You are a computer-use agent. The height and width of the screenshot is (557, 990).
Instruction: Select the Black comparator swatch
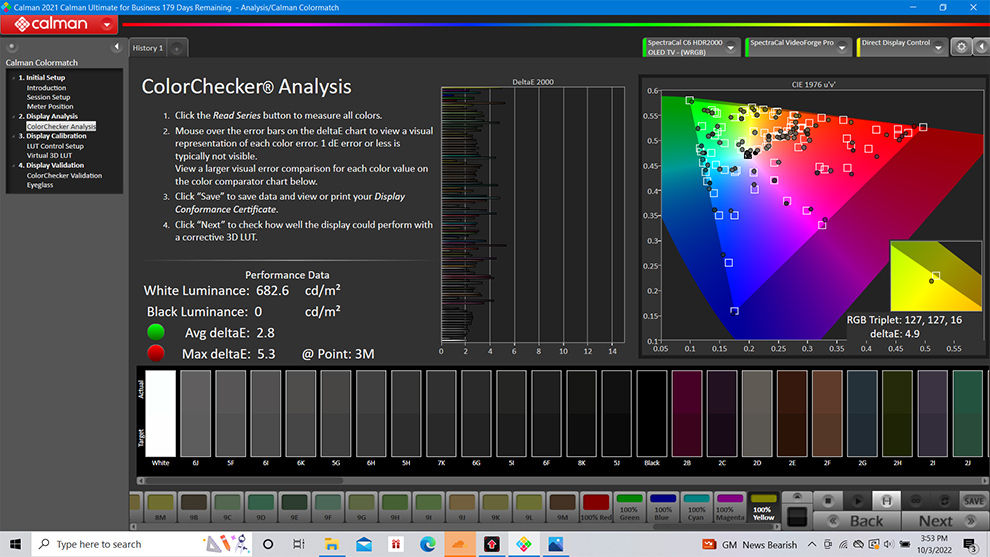652,413
